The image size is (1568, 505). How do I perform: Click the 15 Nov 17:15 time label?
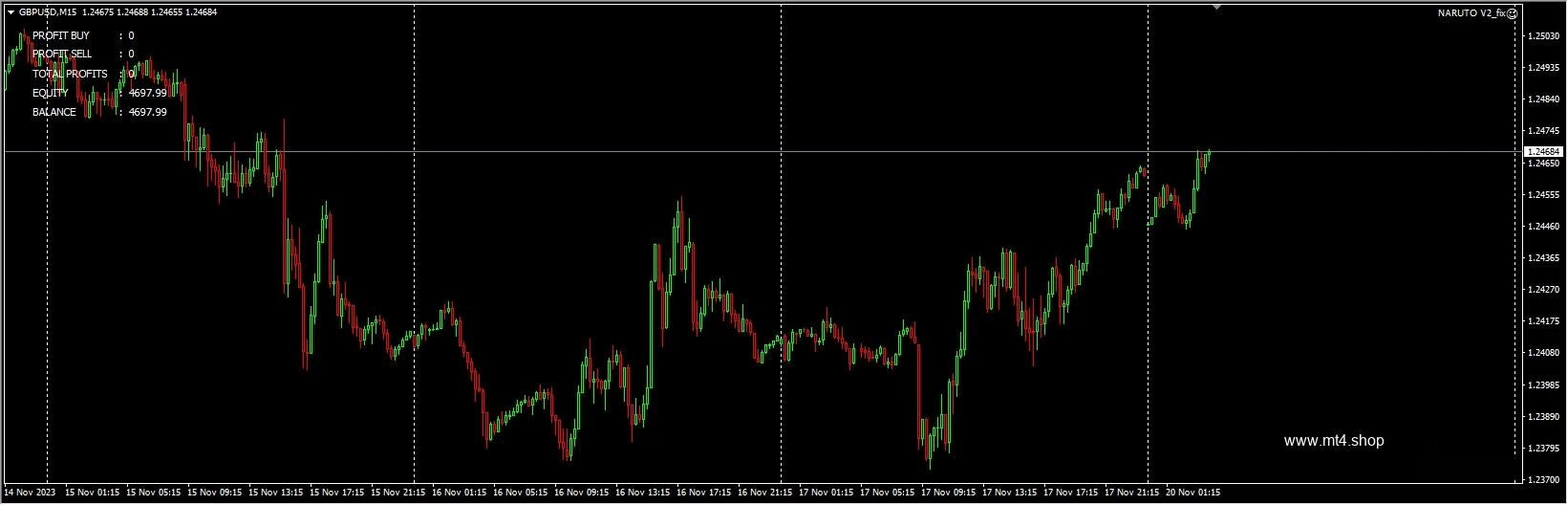pyautogui.click(x=336, y=494)
